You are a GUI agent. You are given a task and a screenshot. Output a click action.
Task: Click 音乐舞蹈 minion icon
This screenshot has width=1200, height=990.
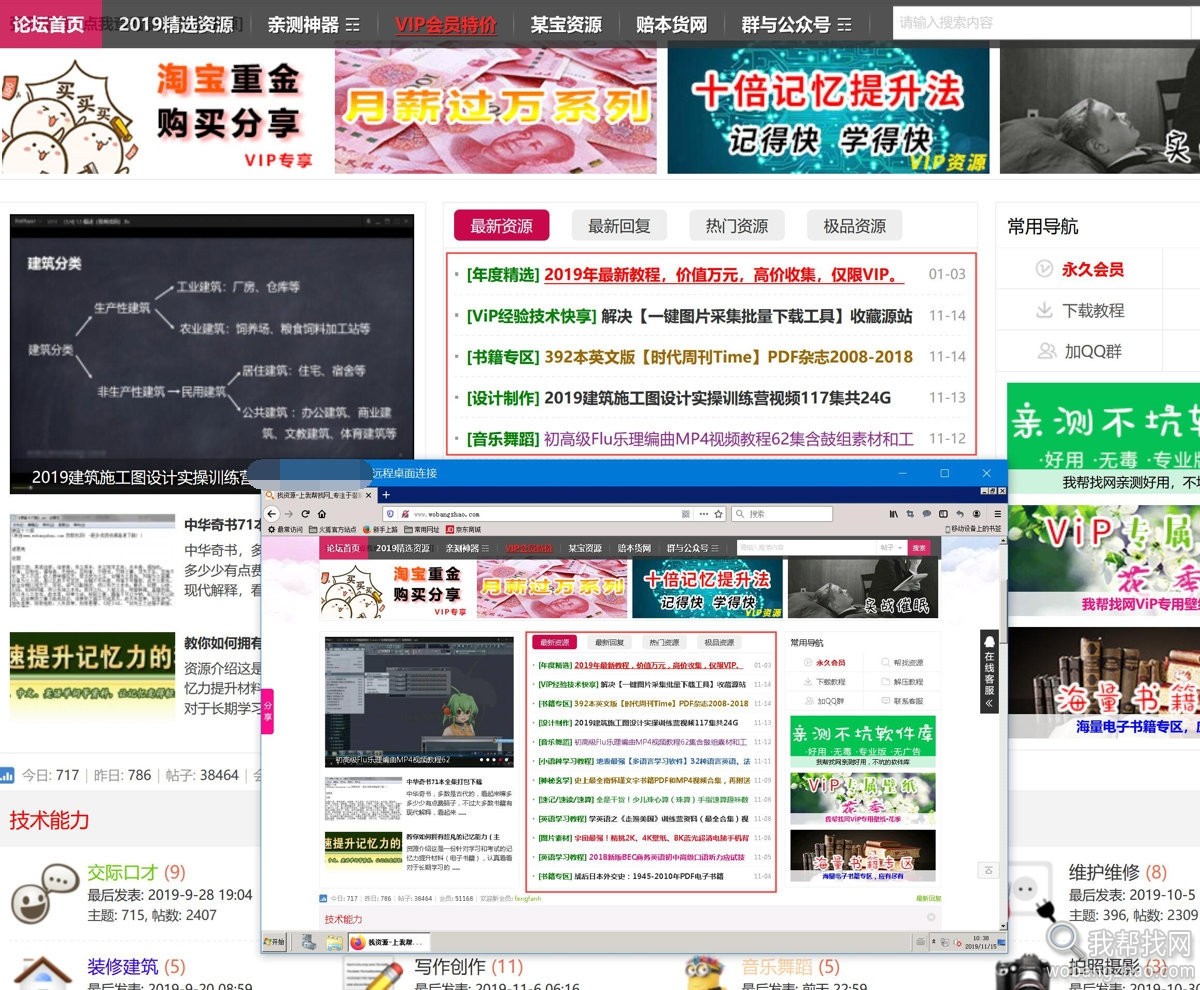point(706,973)
